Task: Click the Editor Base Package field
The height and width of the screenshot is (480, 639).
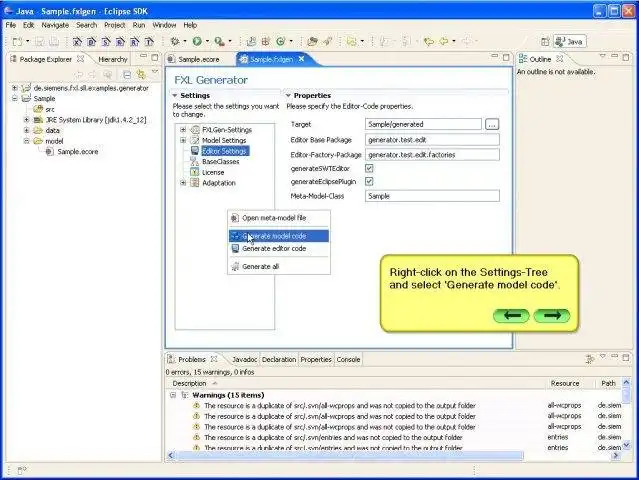Action: click(432, 140)
